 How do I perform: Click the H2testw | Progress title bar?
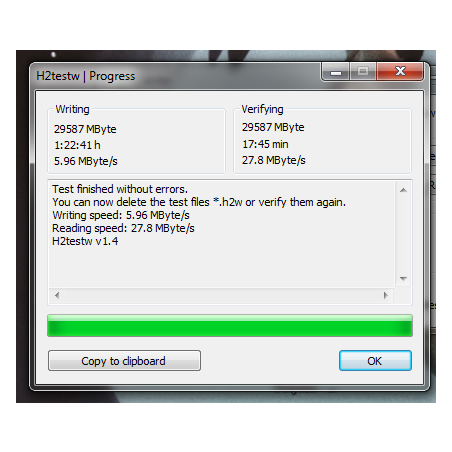pos(177,76)
